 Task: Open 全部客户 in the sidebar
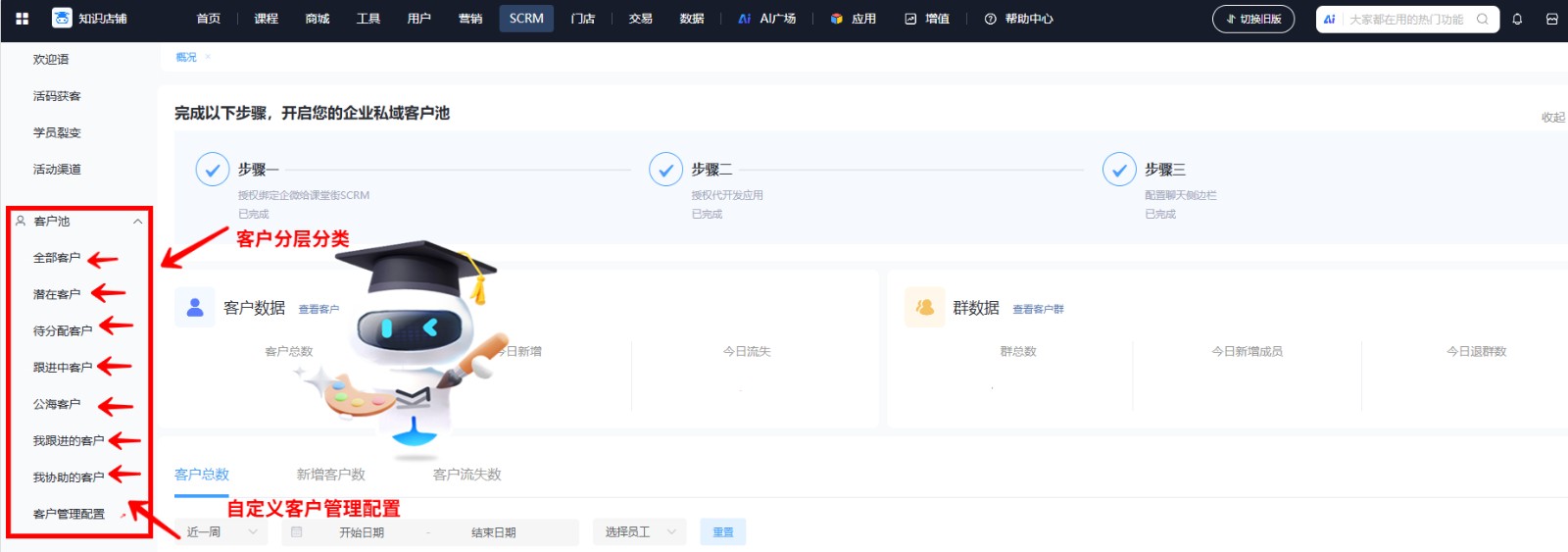click(57, 258)
